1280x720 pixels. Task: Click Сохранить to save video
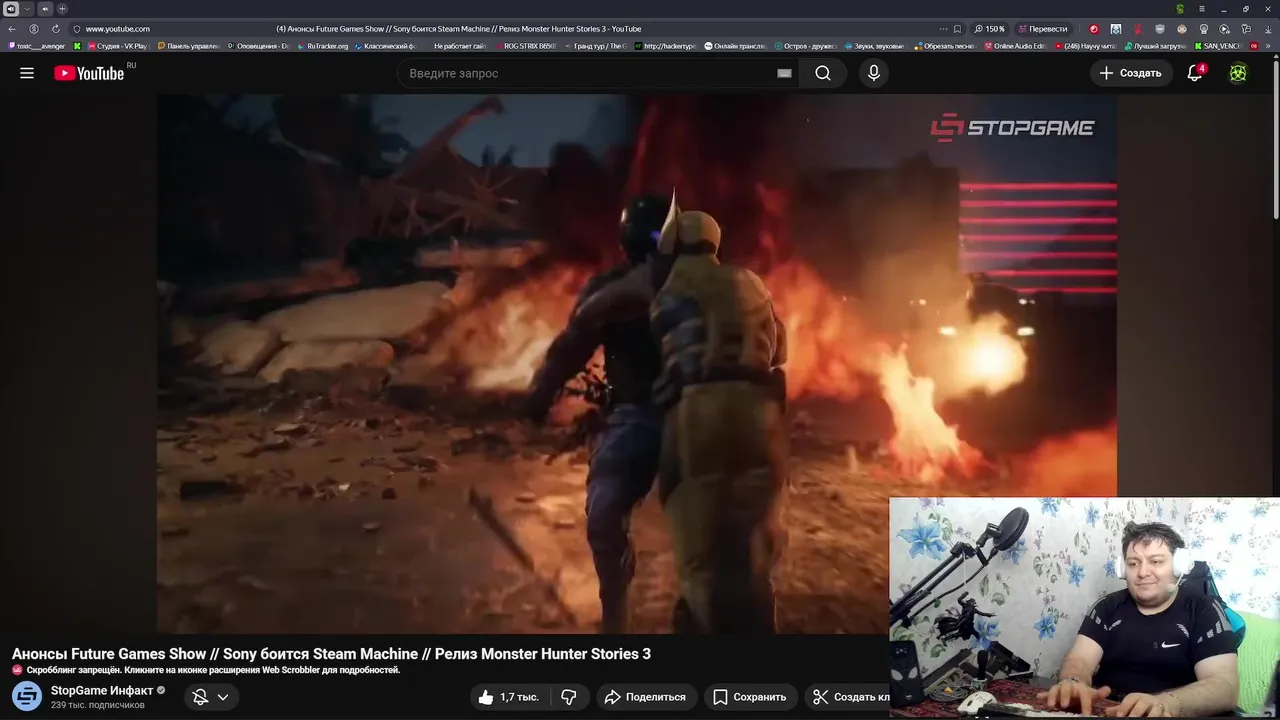tap(750, 697)
